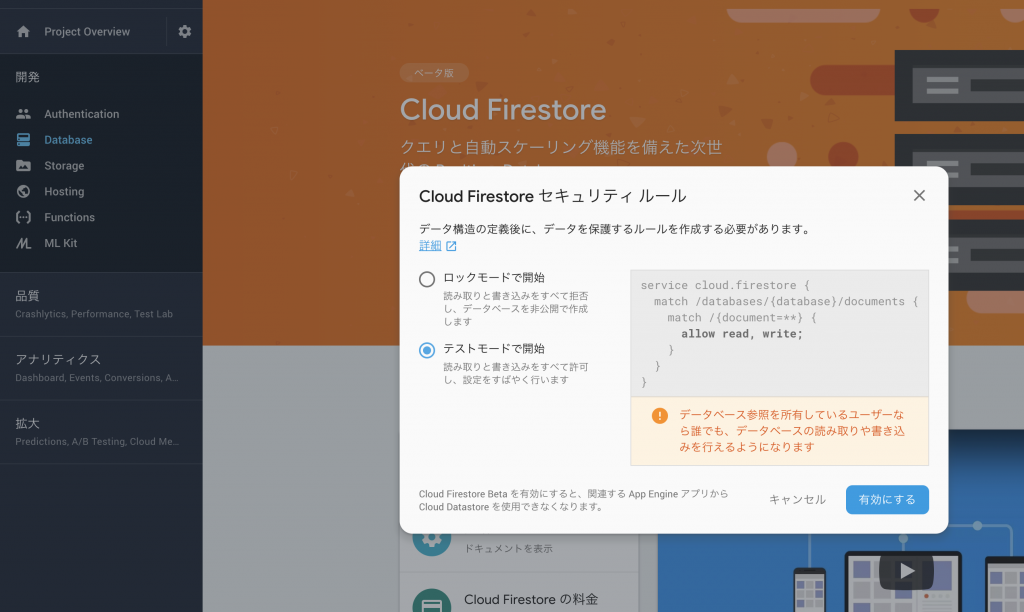This screenshot has height=612, width=1024.
Task: Click the Database icon in sidebar
Action: [24, 140]
